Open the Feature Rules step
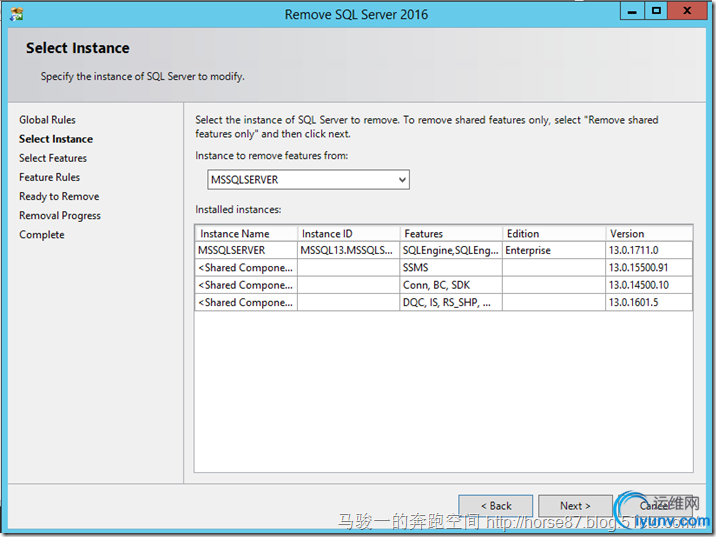The width and height of the screenshot is (716, 537). (x=49, y=177)
